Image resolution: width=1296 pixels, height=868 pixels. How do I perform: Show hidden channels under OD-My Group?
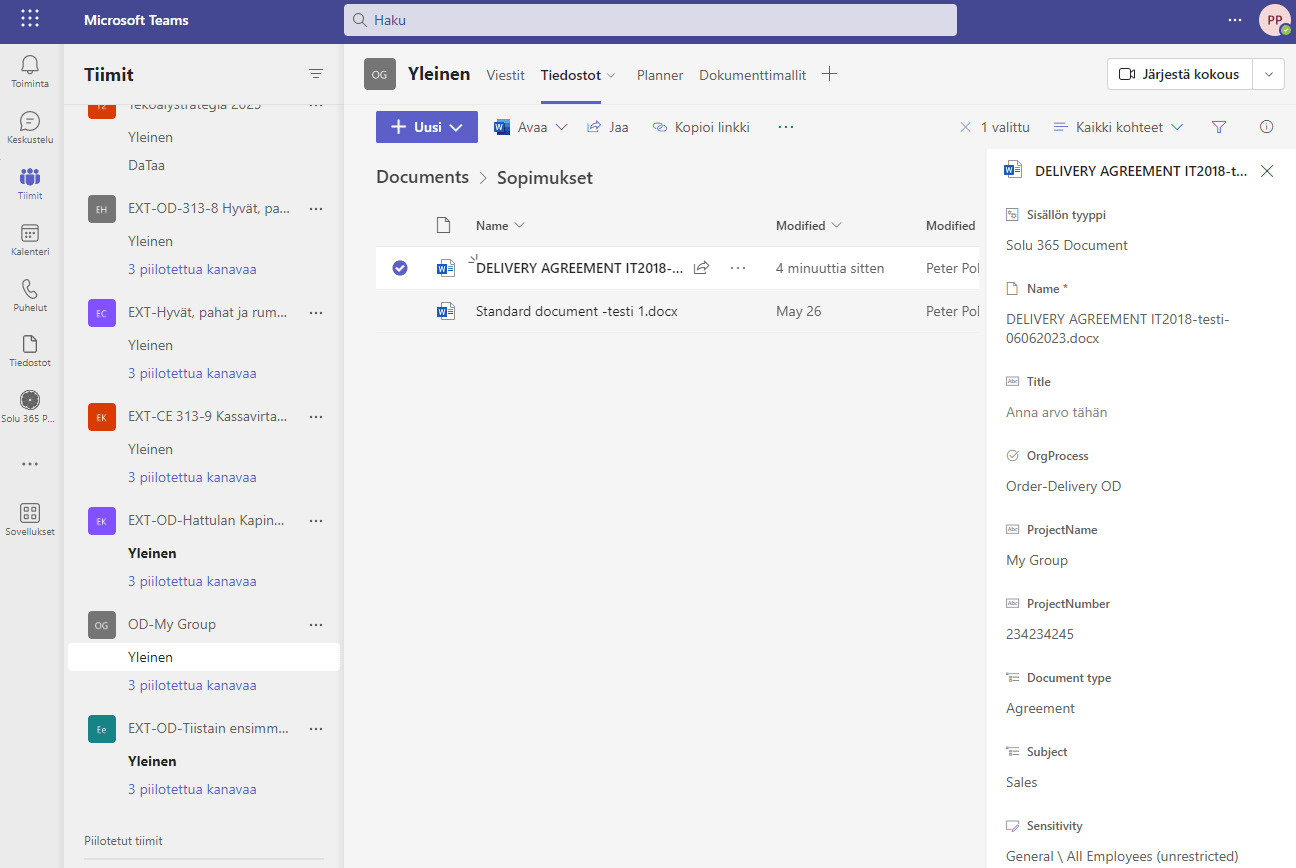192,685
